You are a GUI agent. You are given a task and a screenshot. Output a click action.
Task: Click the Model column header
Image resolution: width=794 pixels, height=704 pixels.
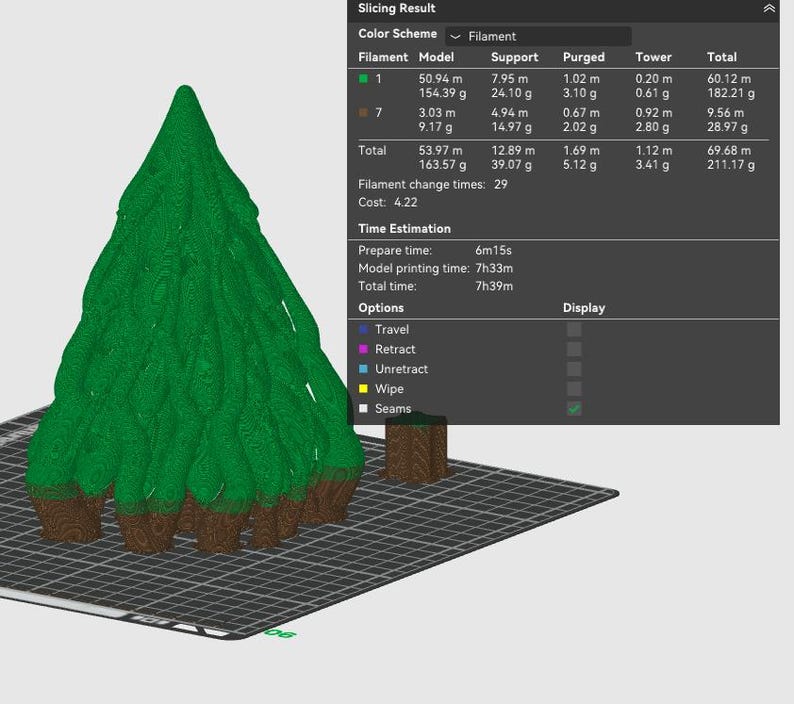(436, 57)
